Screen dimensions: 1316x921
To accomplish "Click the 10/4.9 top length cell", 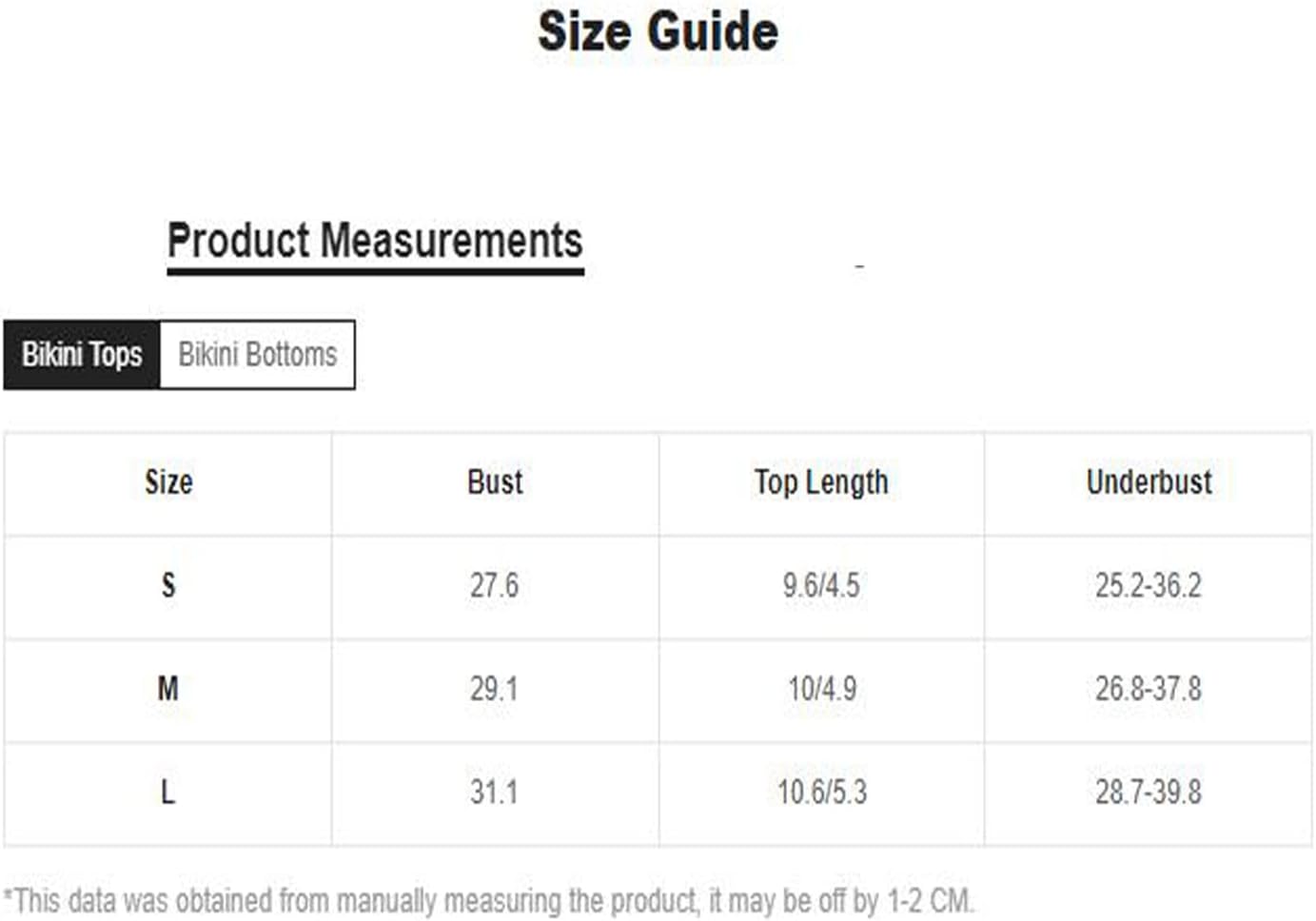I will pyautogui.click(x=821, y=688).
